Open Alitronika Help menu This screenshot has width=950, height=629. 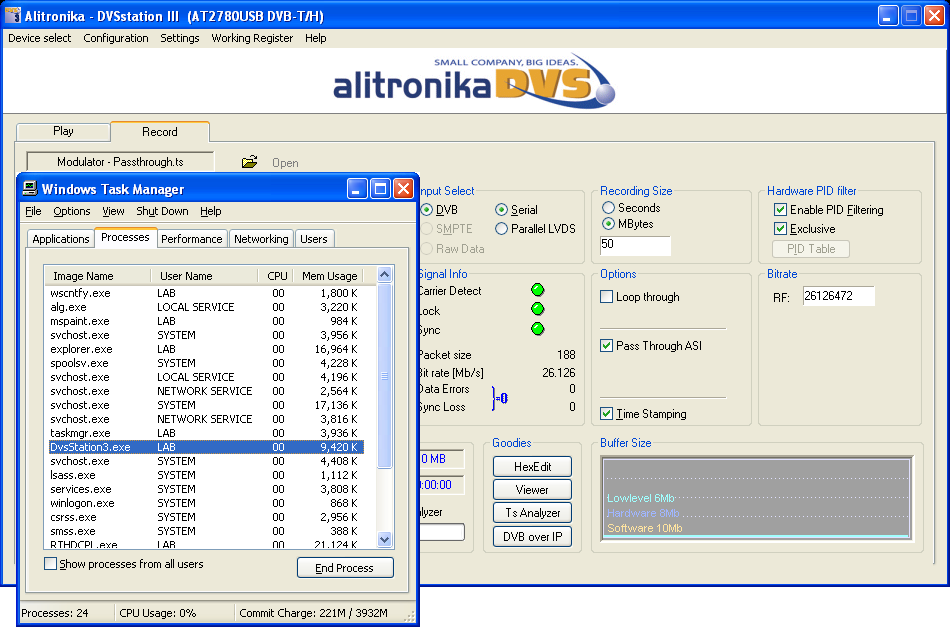(x=316, y=38)
